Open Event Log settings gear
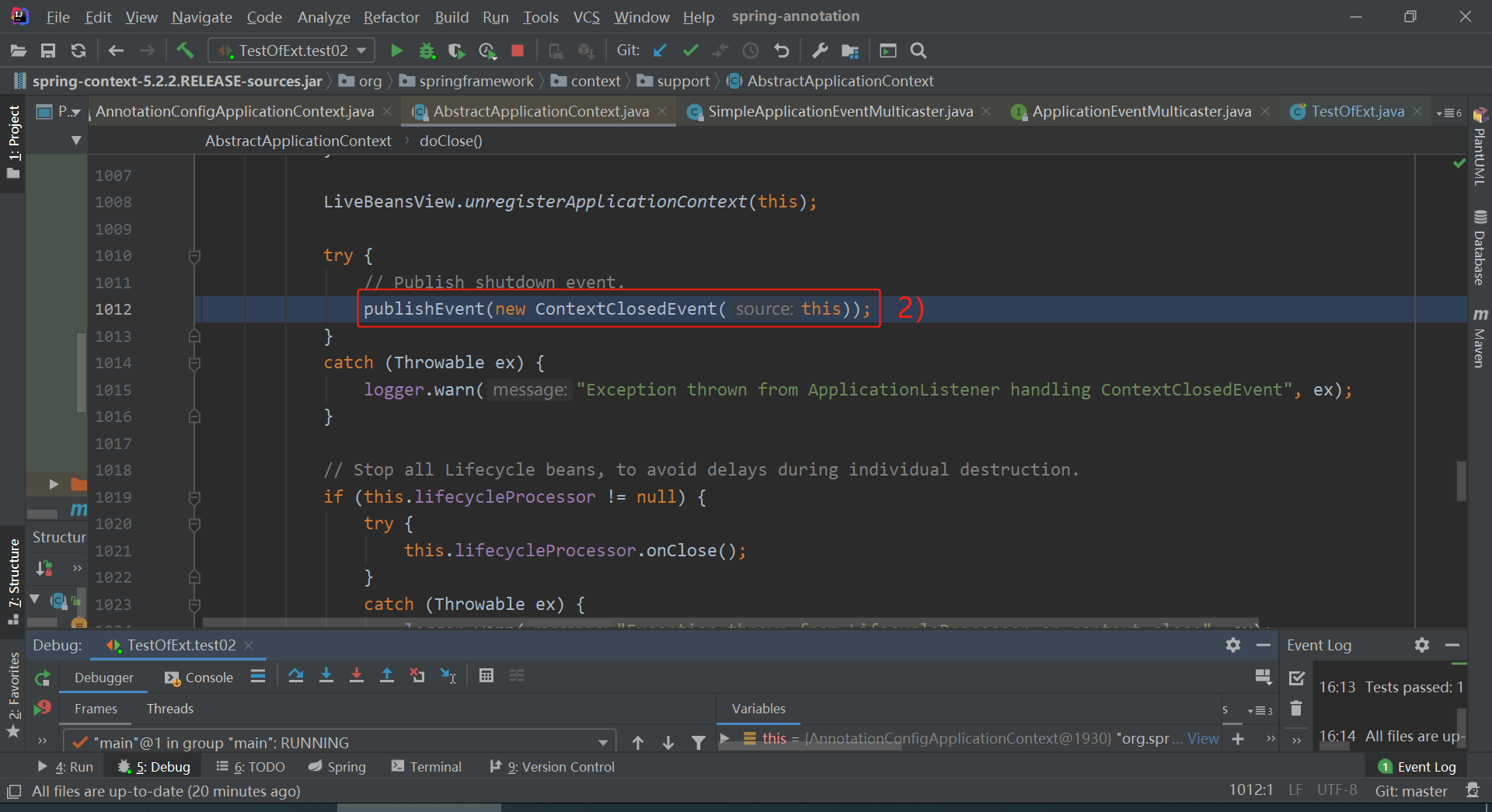Viewport: 1492px width, 812px height. 1422,645
